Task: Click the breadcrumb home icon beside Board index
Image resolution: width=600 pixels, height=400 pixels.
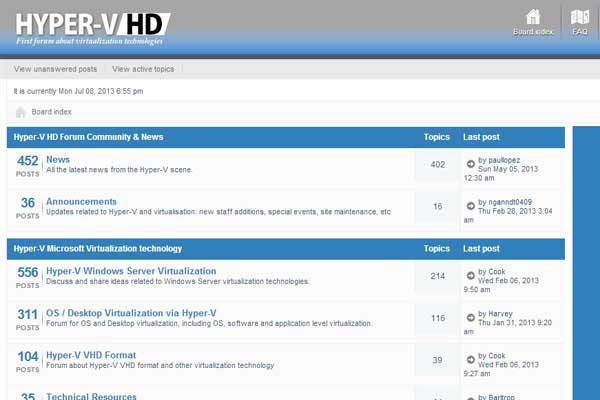Action: (x=21, y=112)
